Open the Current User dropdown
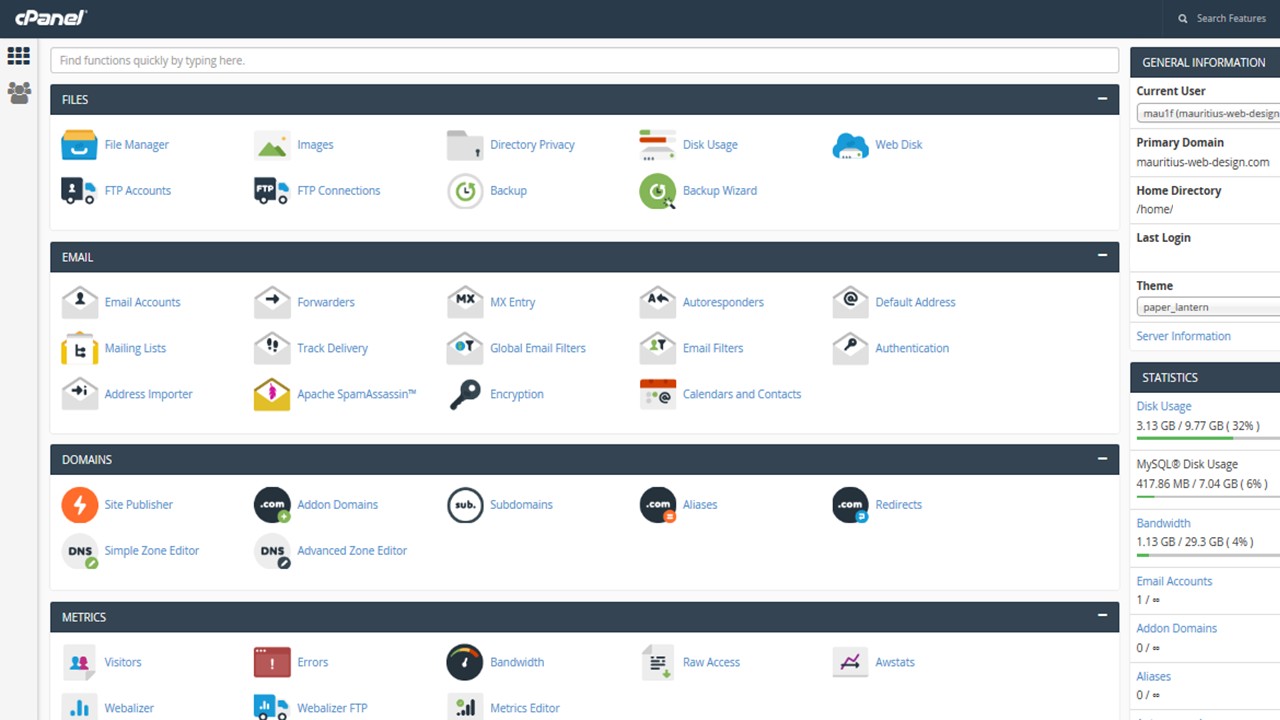The width and height of the screenshot is (1280, 720). point(1208,113)
